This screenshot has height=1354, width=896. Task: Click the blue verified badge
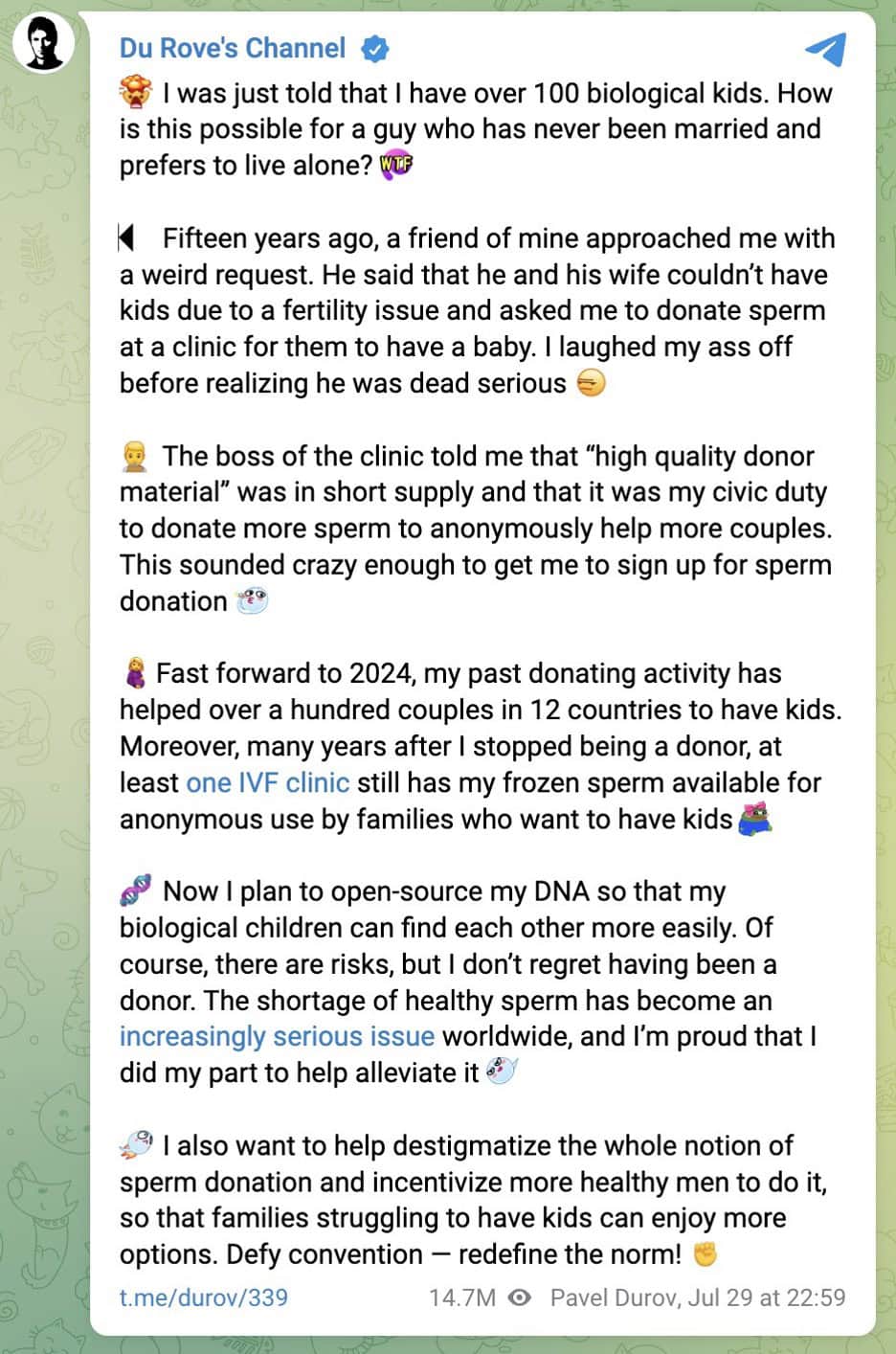[x=374, y=48]
